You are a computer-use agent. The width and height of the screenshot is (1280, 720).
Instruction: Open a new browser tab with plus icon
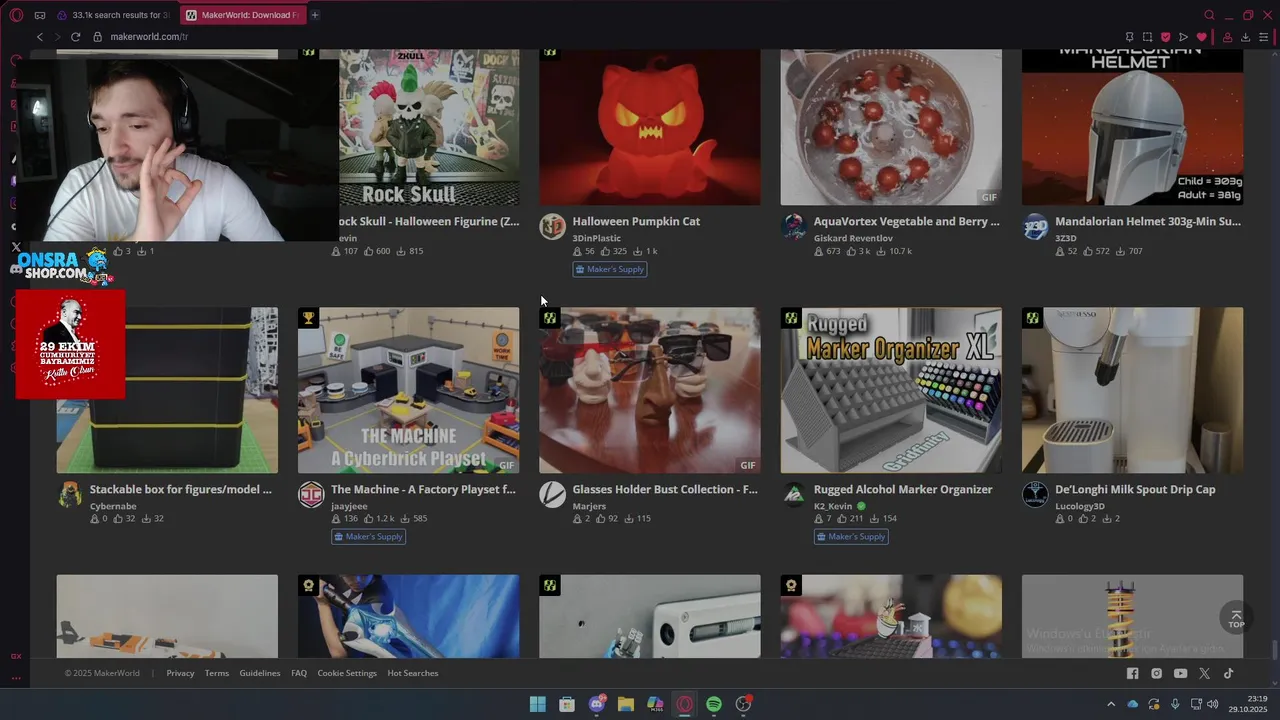[314, 15]
